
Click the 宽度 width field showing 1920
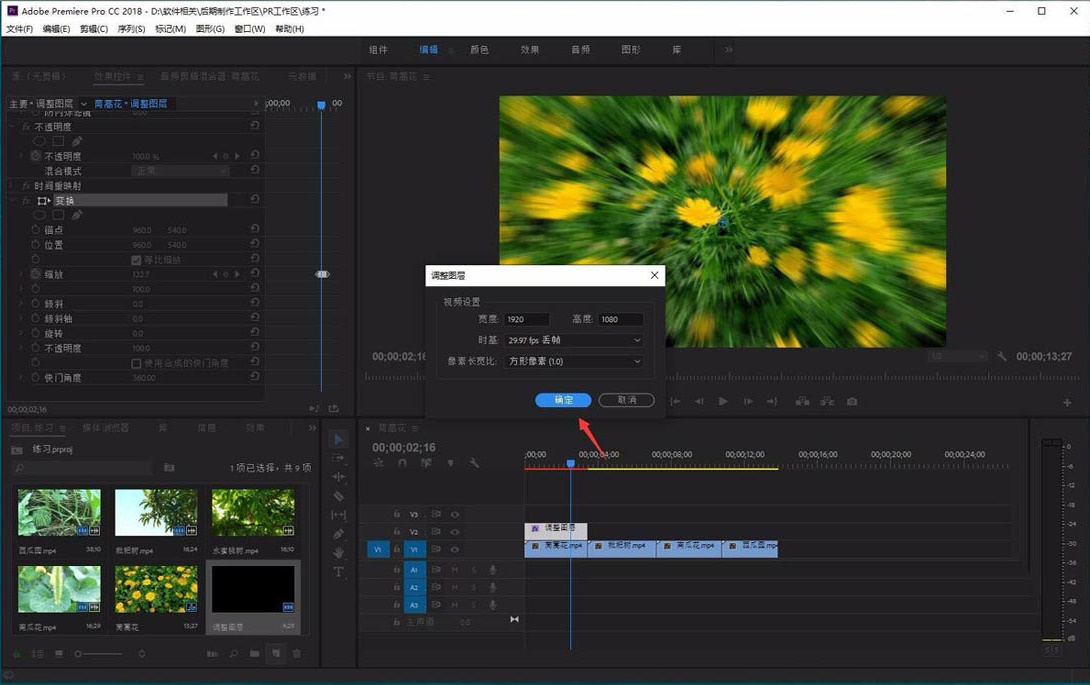tap(527, 319)
